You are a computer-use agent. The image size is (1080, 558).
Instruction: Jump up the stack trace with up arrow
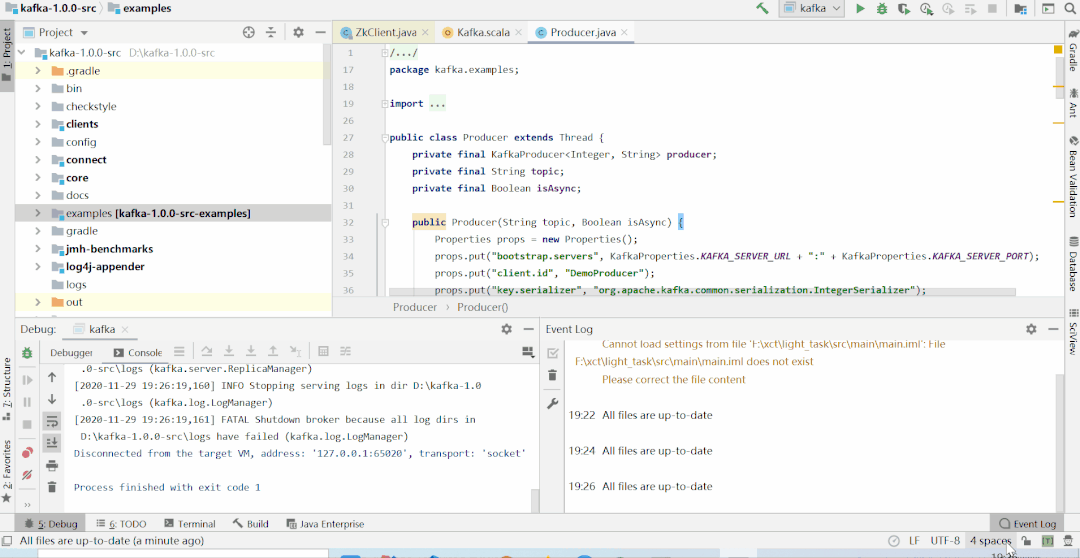tap(52, 377)
